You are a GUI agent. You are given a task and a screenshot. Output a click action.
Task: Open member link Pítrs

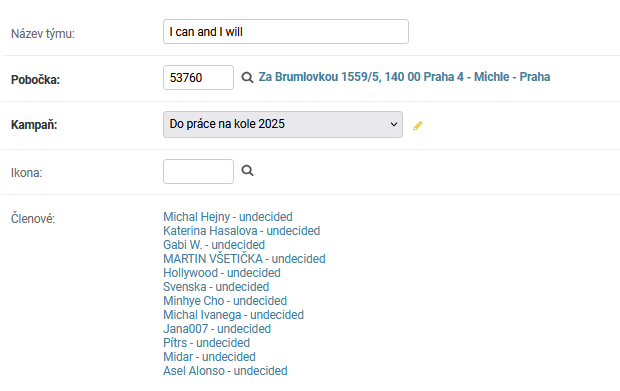coord(206,343)
